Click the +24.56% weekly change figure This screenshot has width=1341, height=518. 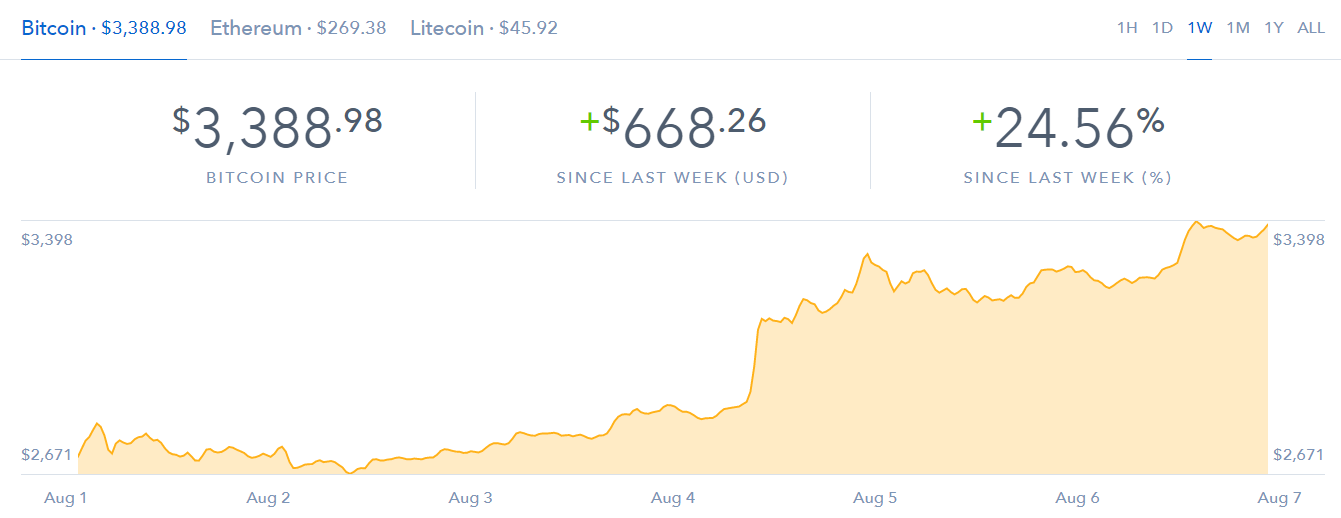1068,127
